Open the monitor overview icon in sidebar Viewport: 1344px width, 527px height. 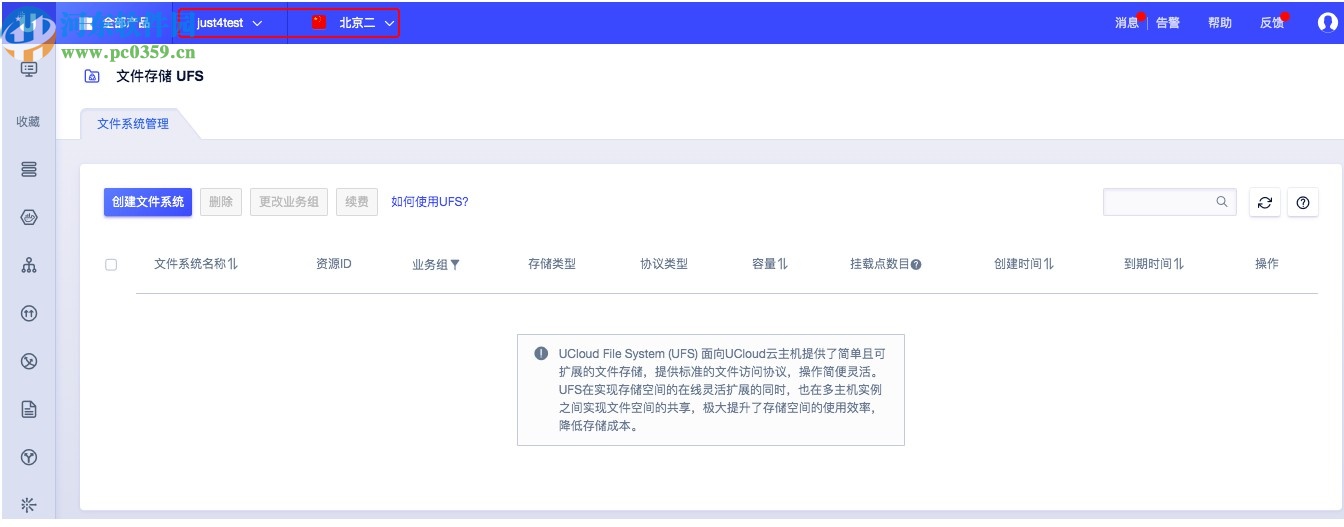coord(29,69)
